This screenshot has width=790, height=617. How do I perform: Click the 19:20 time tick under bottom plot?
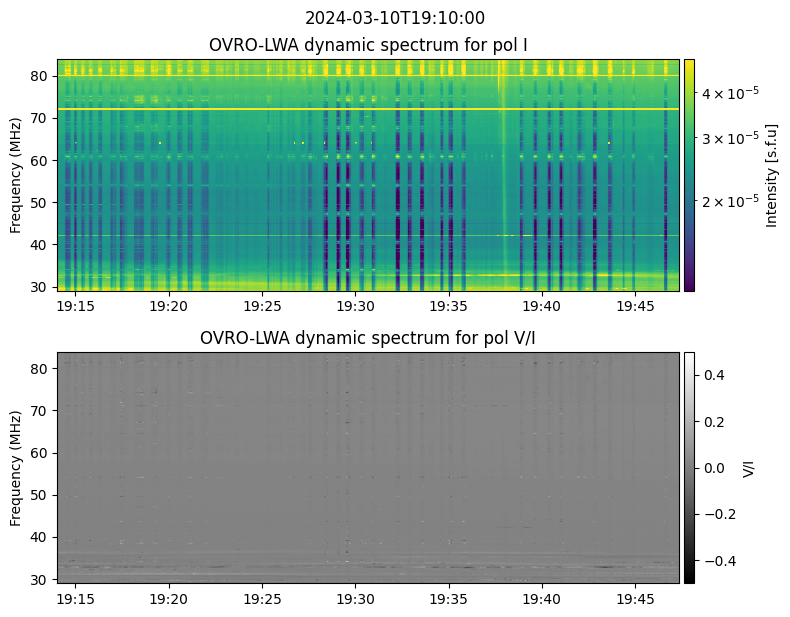point(169,598)
